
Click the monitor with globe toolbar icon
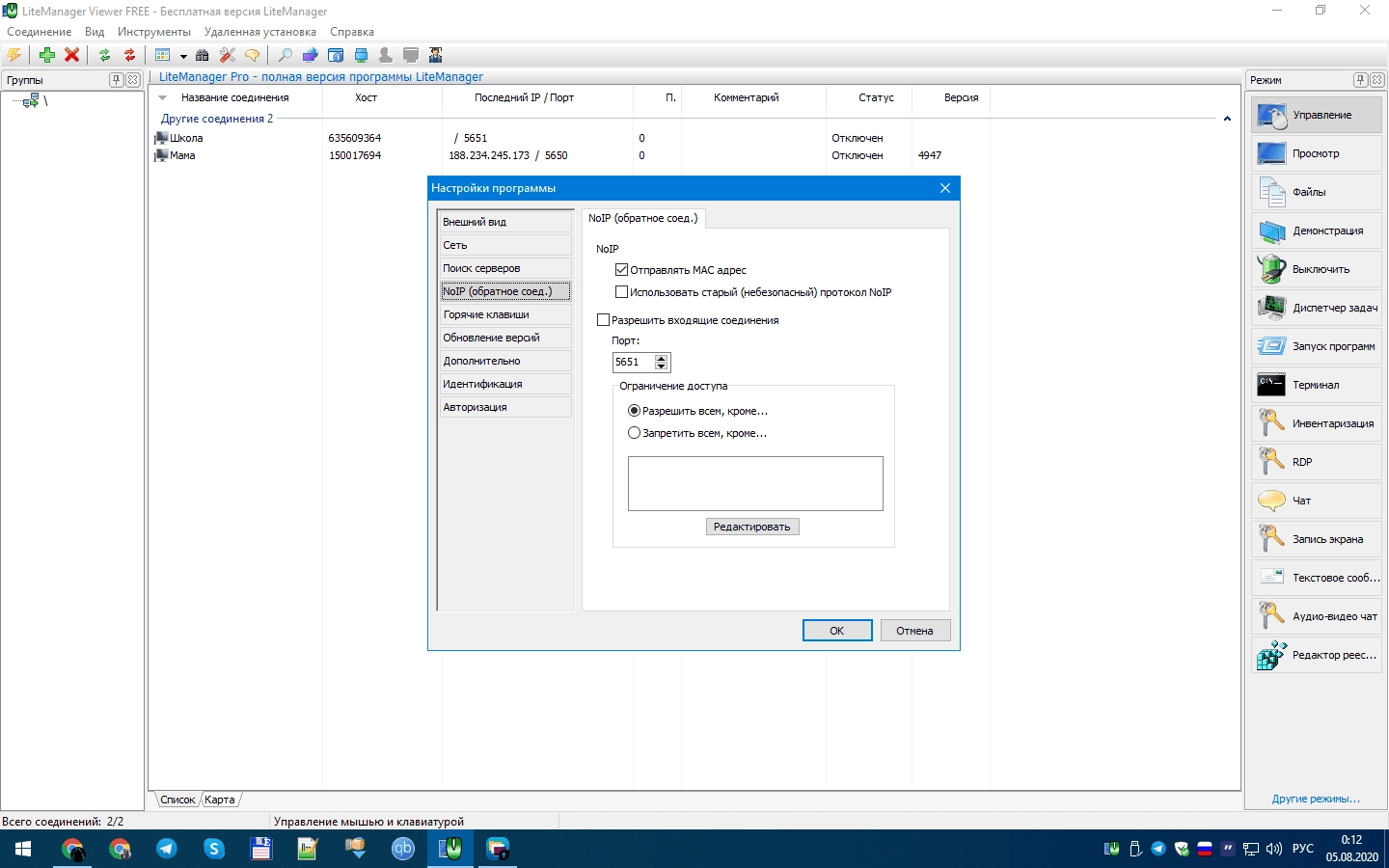(x=311, y=55)
